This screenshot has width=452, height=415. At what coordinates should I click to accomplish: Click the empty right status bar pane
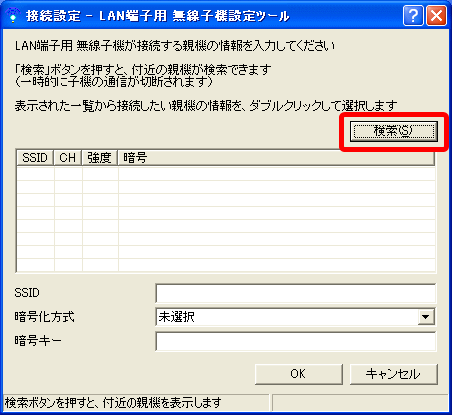click(360, 403)
